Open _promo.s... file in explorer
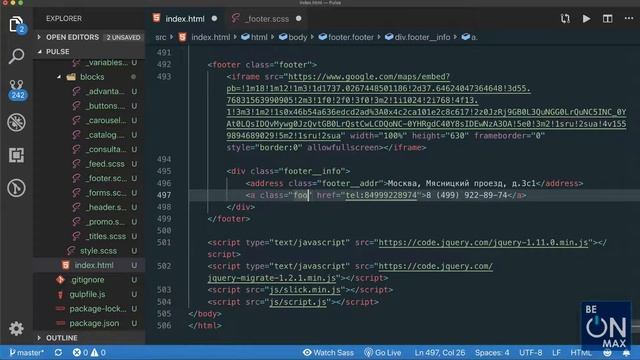640x360 pixels. pos(105,222)
